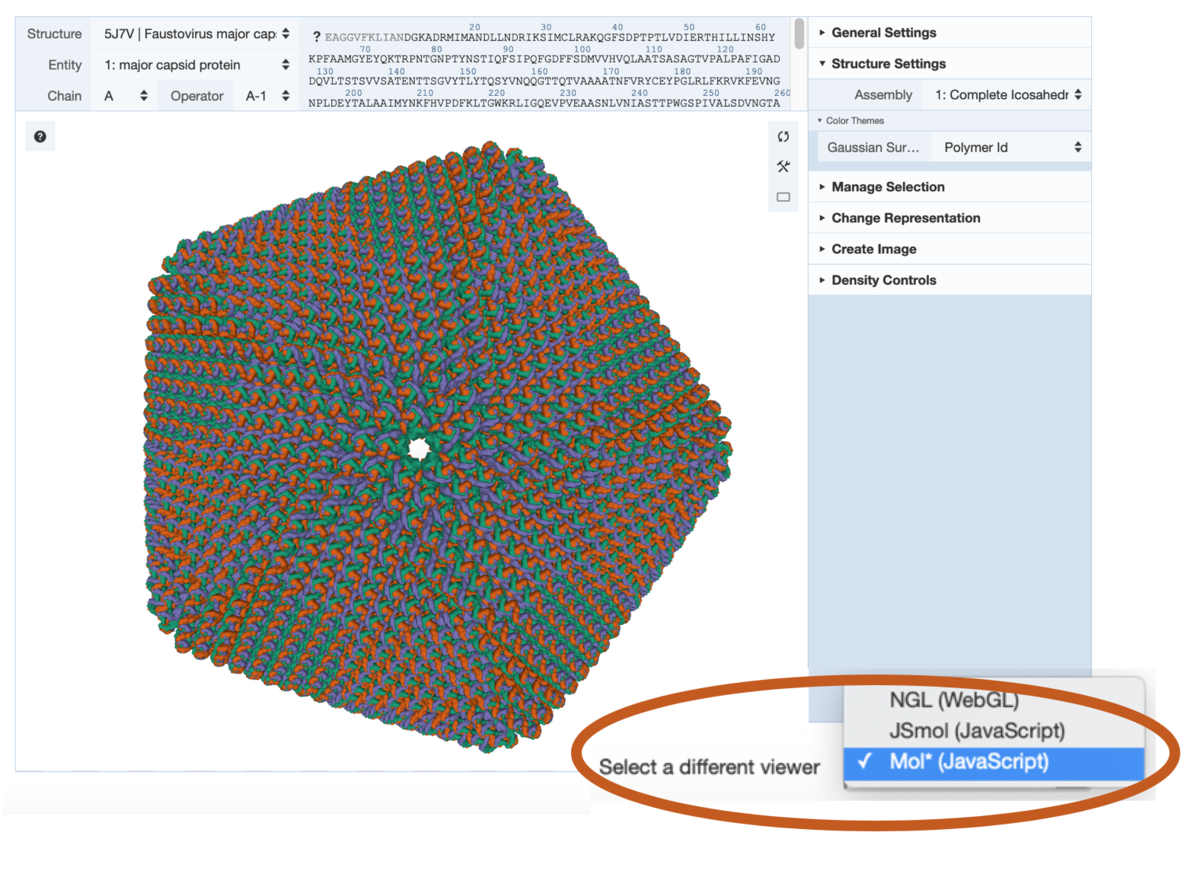This screenshot has width=1200, height=877.
Task: Select JSmol (JavaScript) viewer option
Action: [976, 731]
